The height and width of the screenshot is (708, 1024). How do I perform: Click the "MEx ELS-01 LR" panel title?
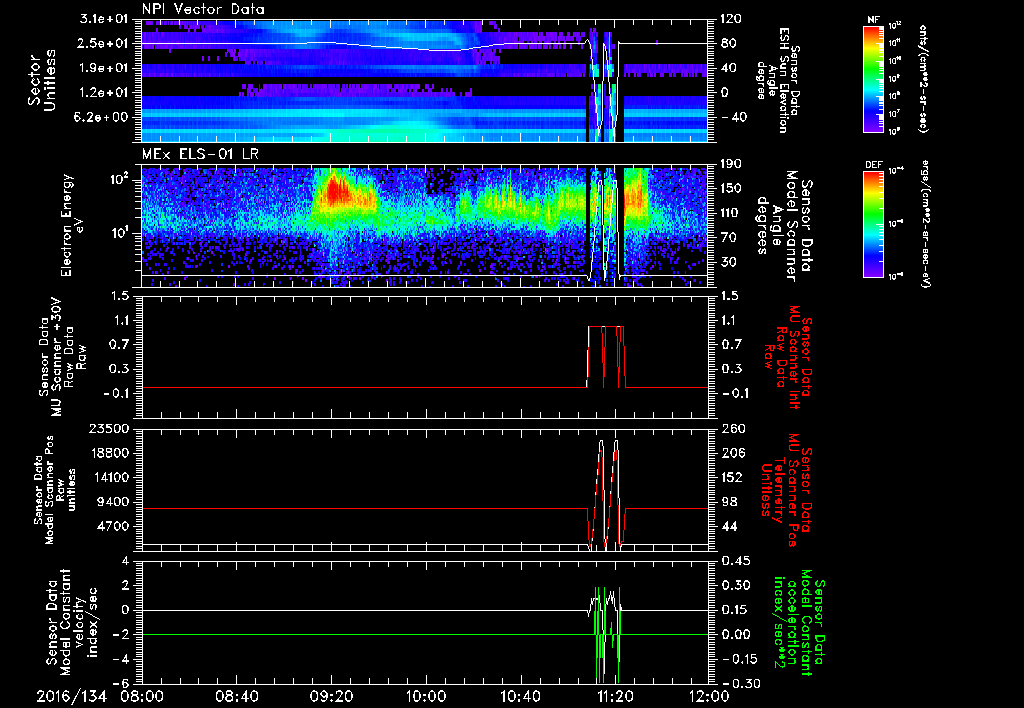[199, 155]
